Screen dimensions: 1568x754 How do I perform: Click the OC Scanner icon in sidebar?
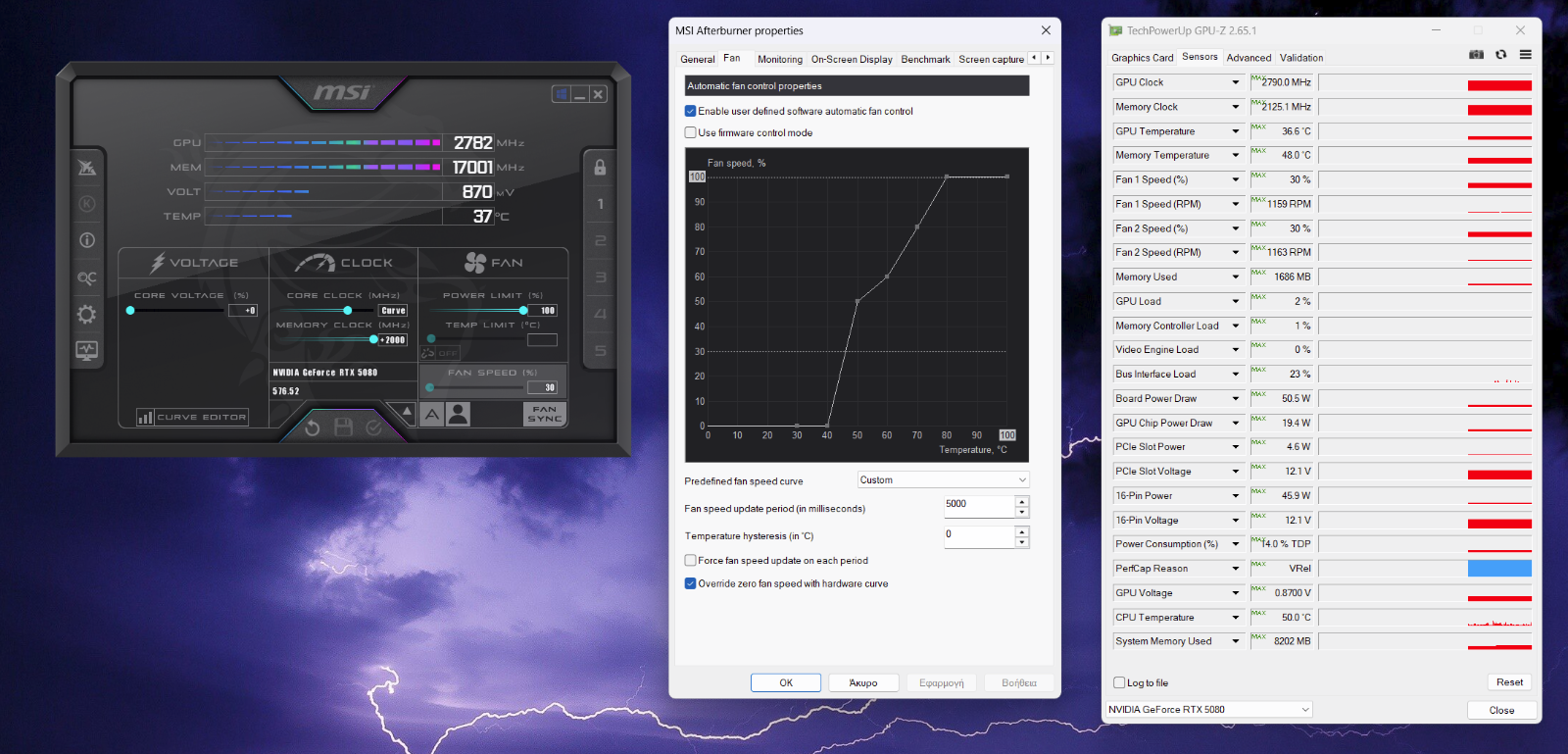coord(87,278)
